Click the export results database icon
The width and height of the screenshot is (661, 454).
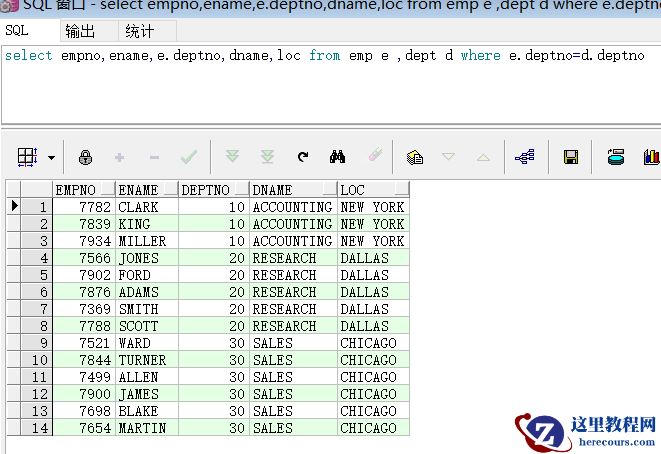tap(616, 157)
